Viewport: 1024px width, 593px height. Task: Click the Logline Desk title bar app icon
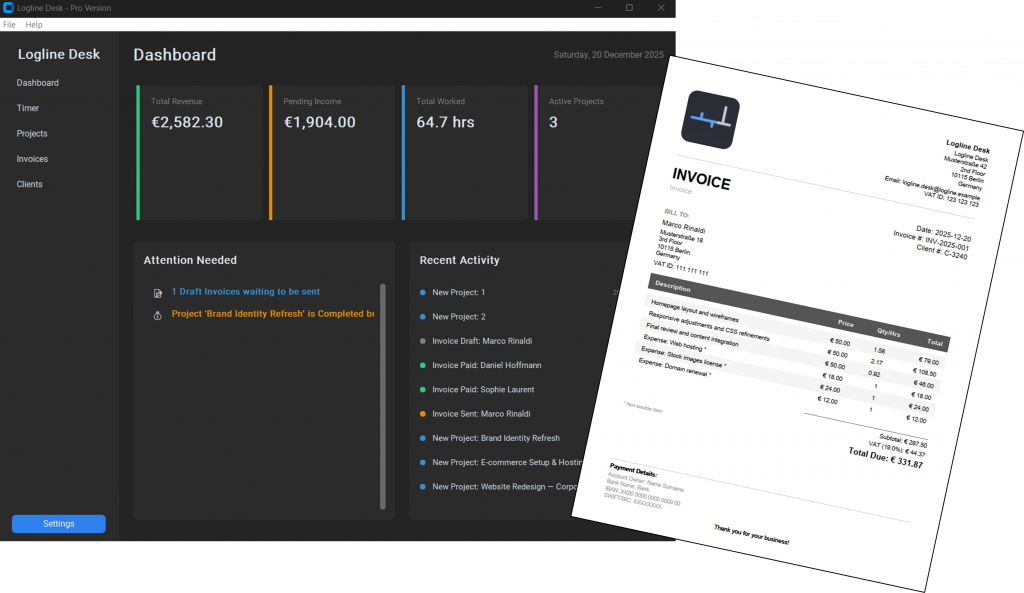9,8
